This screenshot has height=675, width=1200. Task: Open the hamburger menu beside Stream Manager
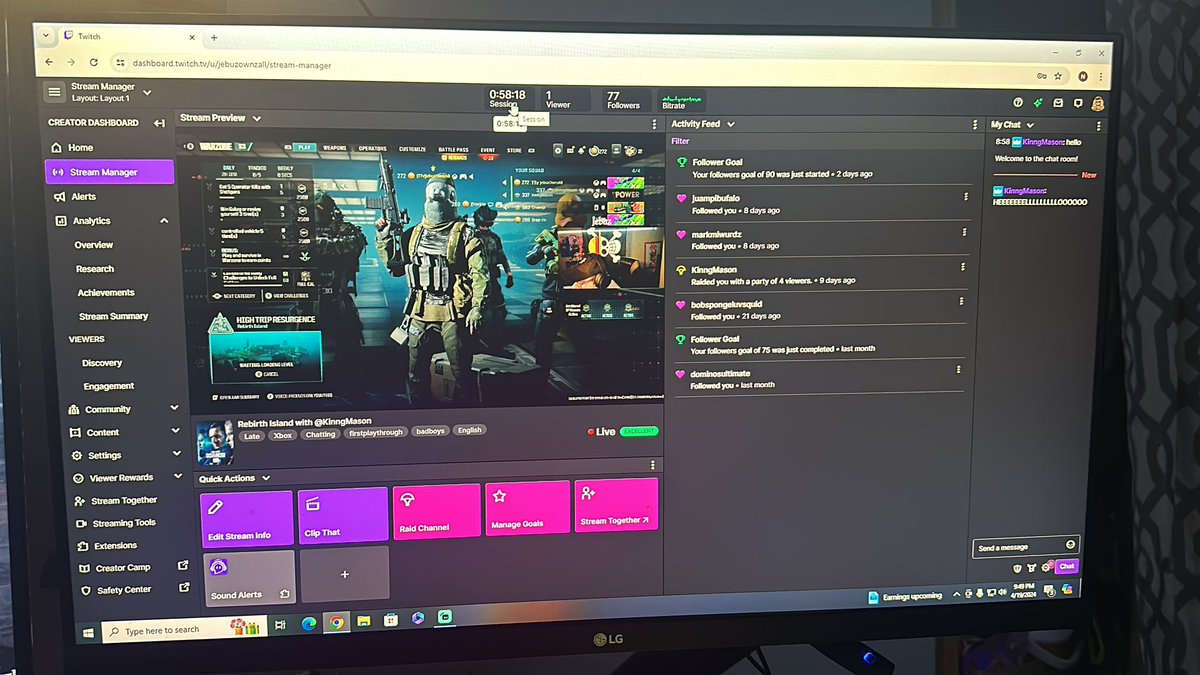click(54, 92)
